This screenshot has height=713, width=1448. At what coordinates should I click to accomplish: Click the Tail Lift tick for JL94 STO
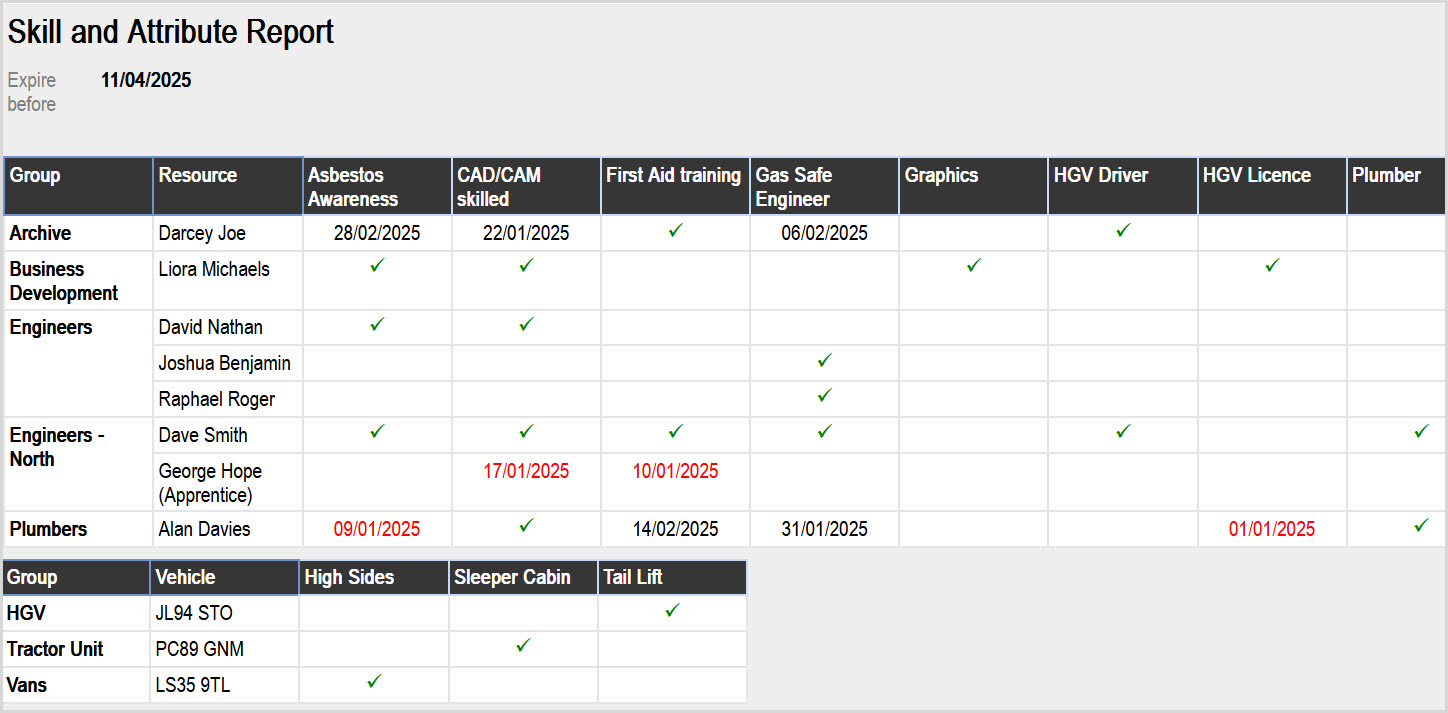672,610
